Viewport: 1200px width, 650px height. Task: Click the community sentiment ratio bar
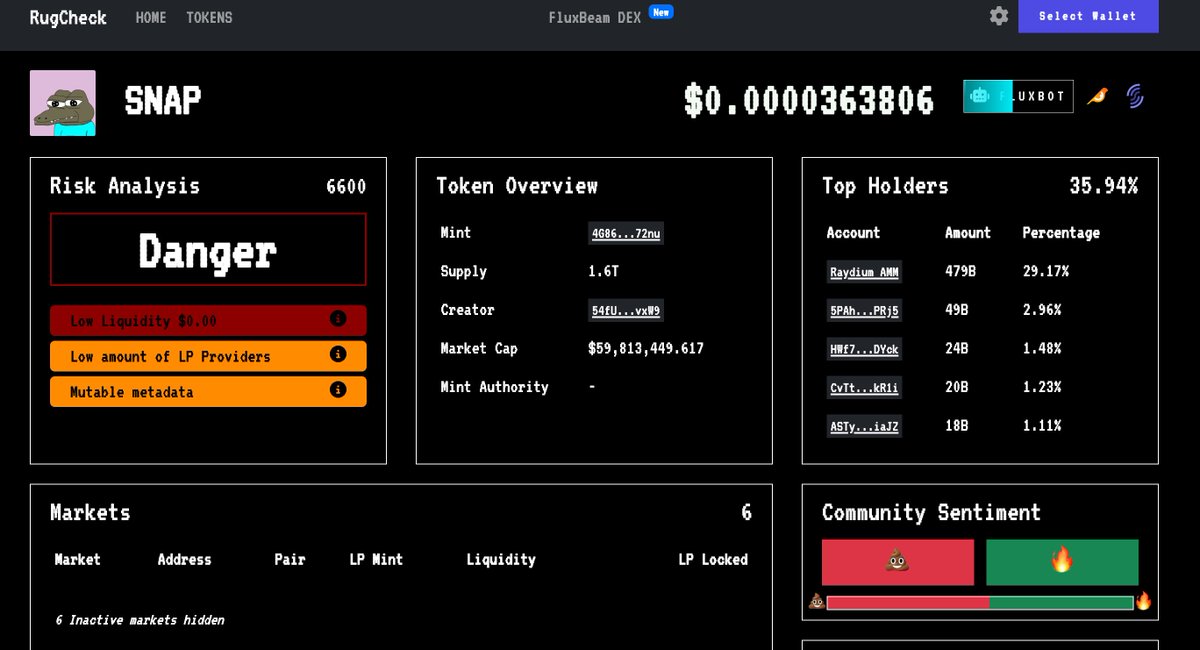[x=980, y=602]
